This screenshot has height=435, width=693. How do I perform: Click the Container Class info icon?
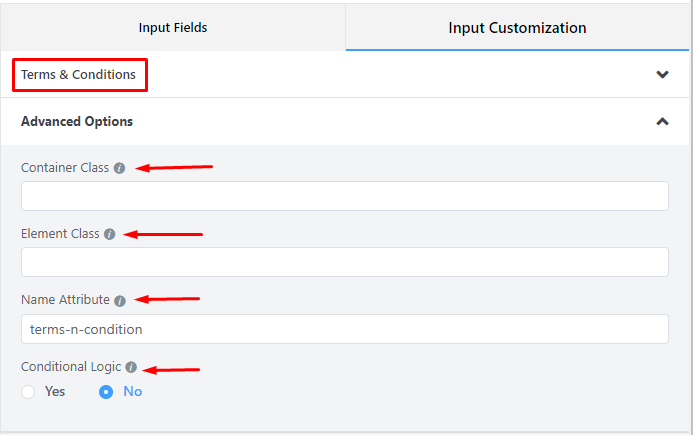[120, 168]
